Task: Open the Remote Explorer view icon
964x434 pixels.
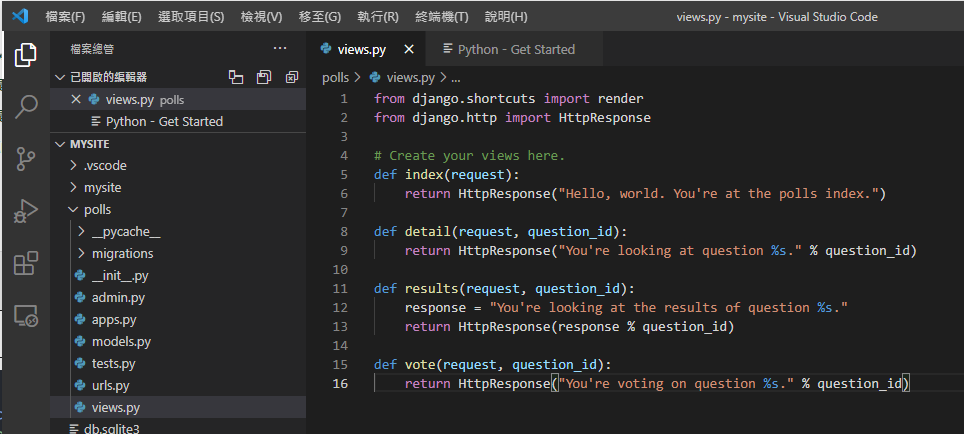Action: point(25,317)
